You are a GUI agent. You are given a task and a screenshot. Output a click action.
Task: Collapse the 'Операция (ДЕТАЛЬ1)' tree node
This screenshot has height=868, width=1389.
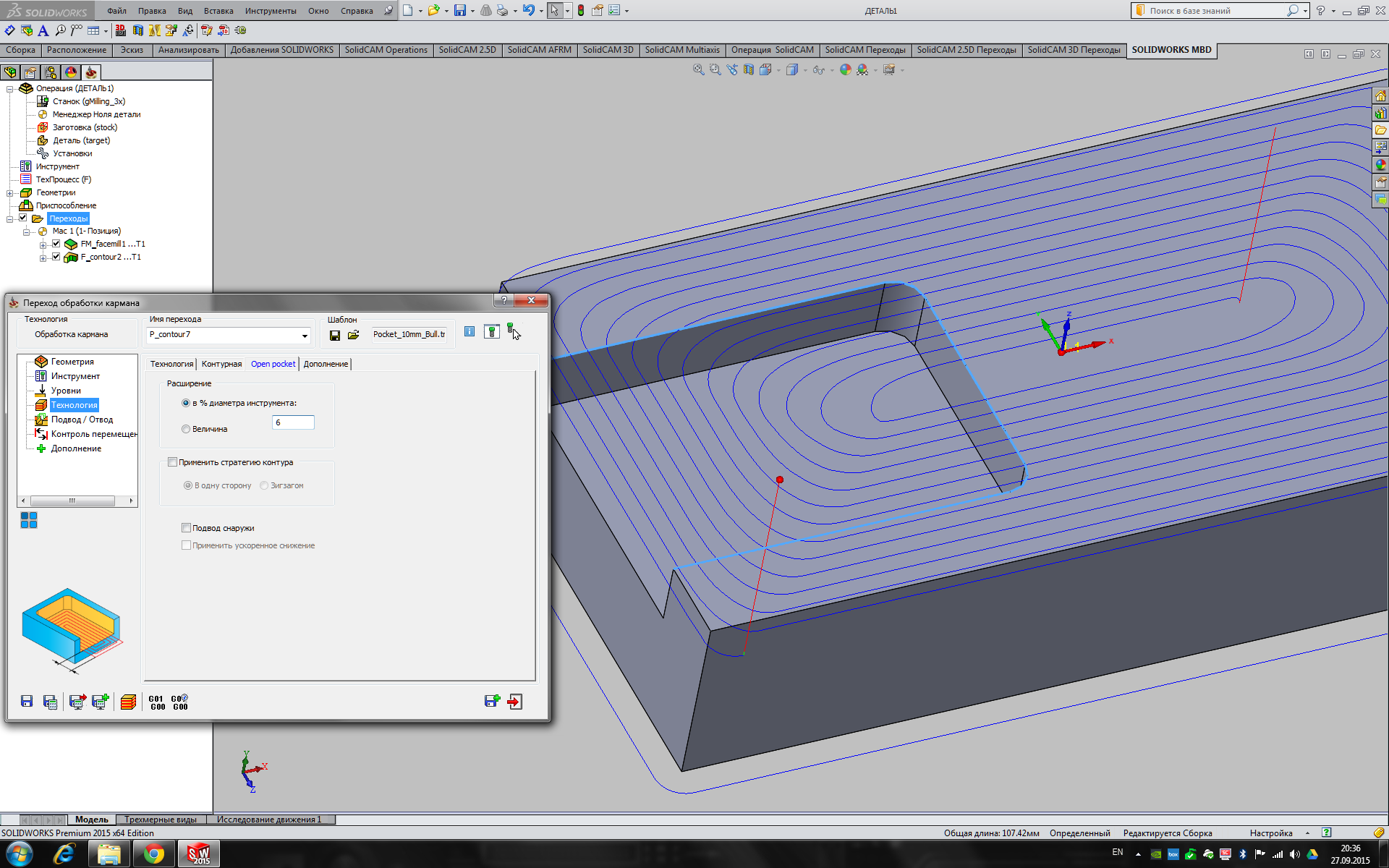[x=10, y=89]
